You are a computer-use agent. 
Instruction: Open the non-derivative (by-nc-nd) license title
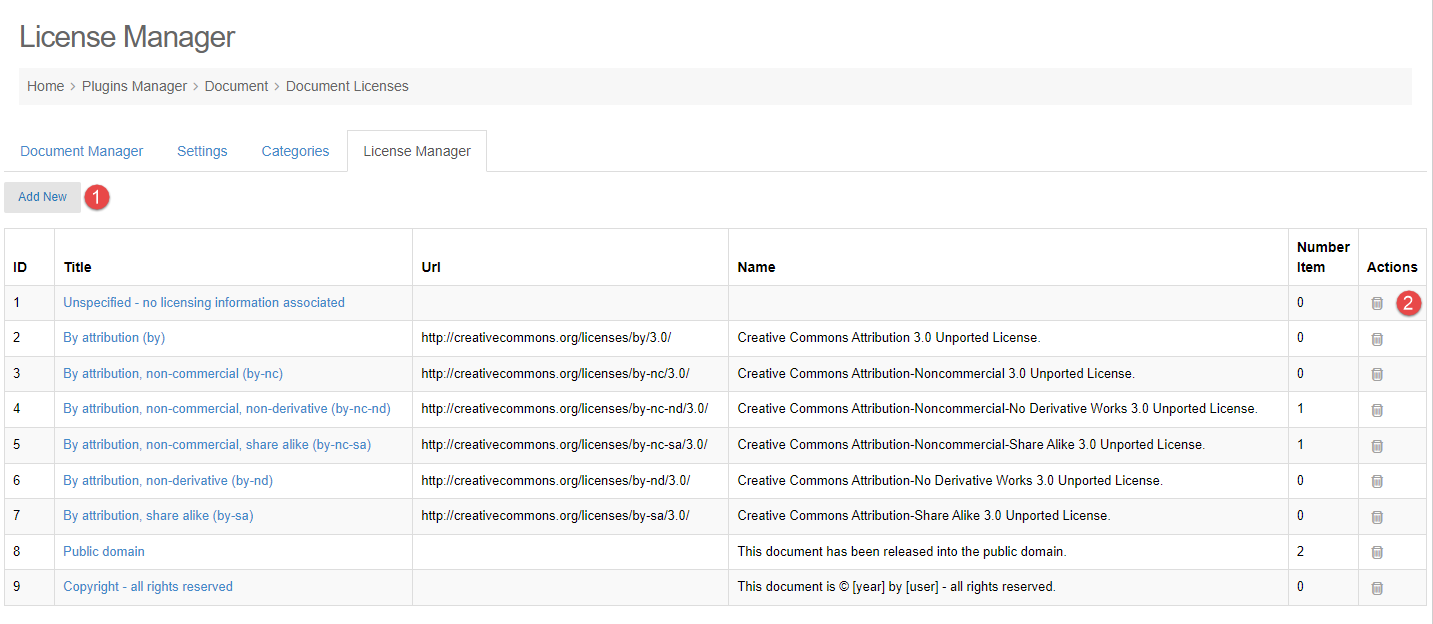coord(227,409)
